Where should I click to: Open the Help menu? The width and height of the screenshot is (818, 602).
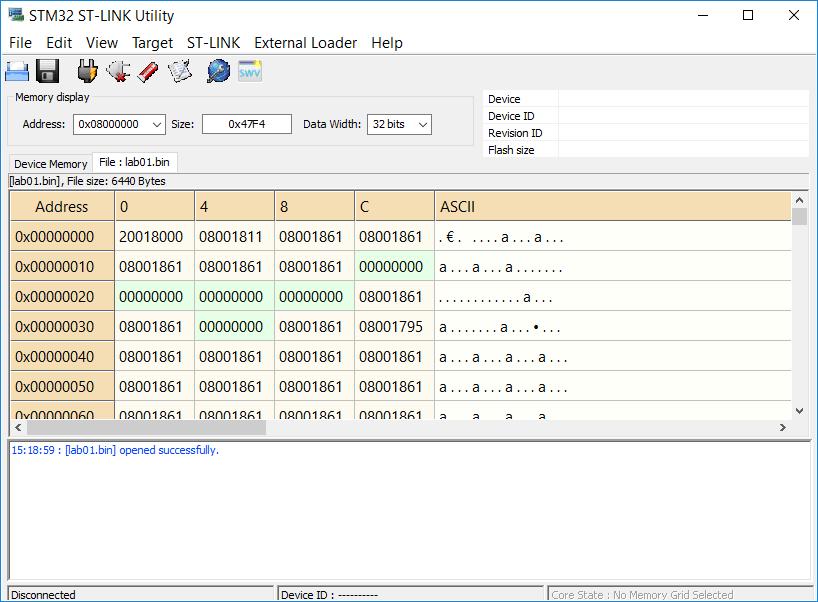pyautogui.click(x=387, y=43)
